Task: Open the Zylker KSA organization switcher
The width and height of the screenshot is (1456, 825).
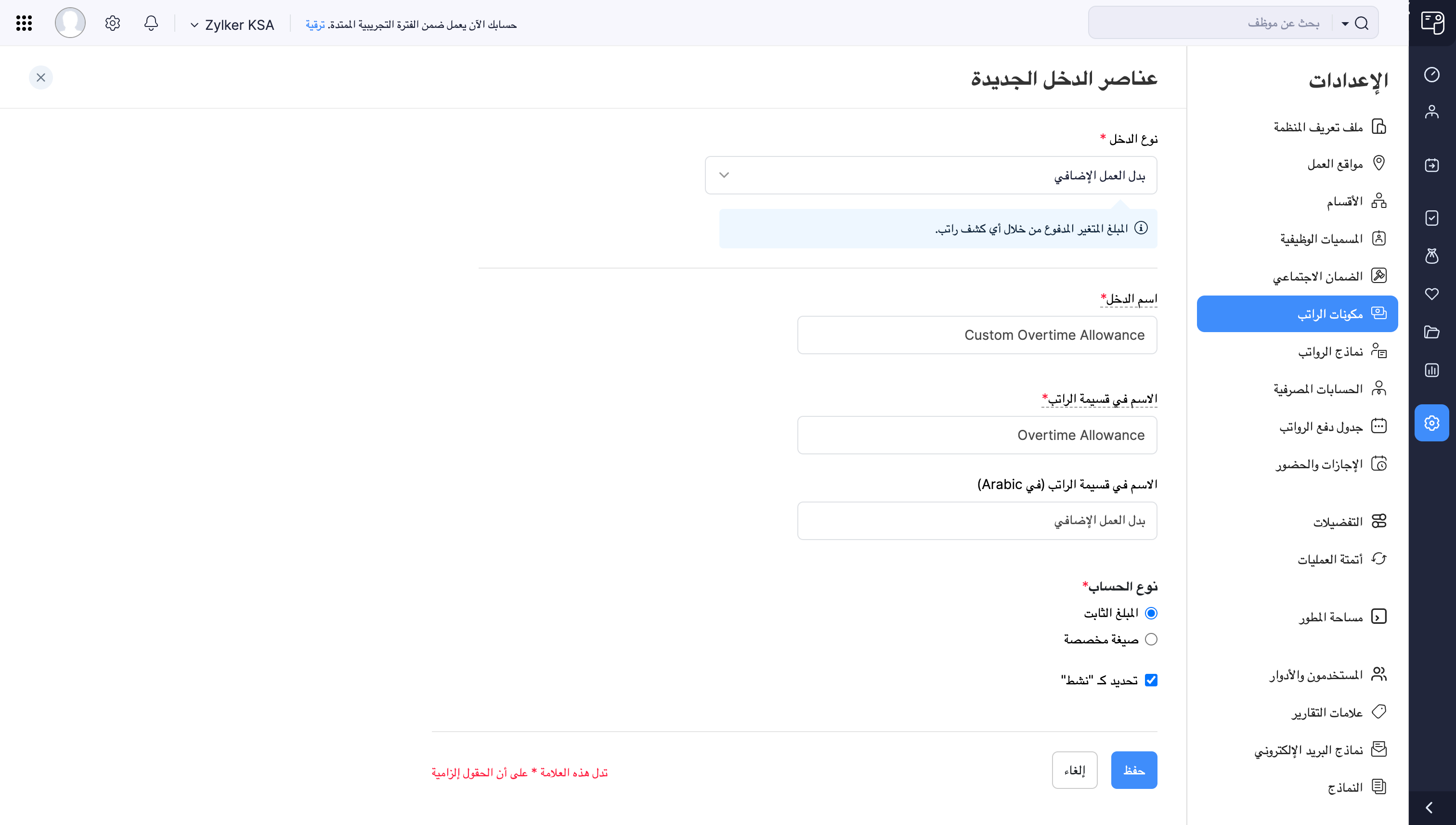Action: coord(233,25)
